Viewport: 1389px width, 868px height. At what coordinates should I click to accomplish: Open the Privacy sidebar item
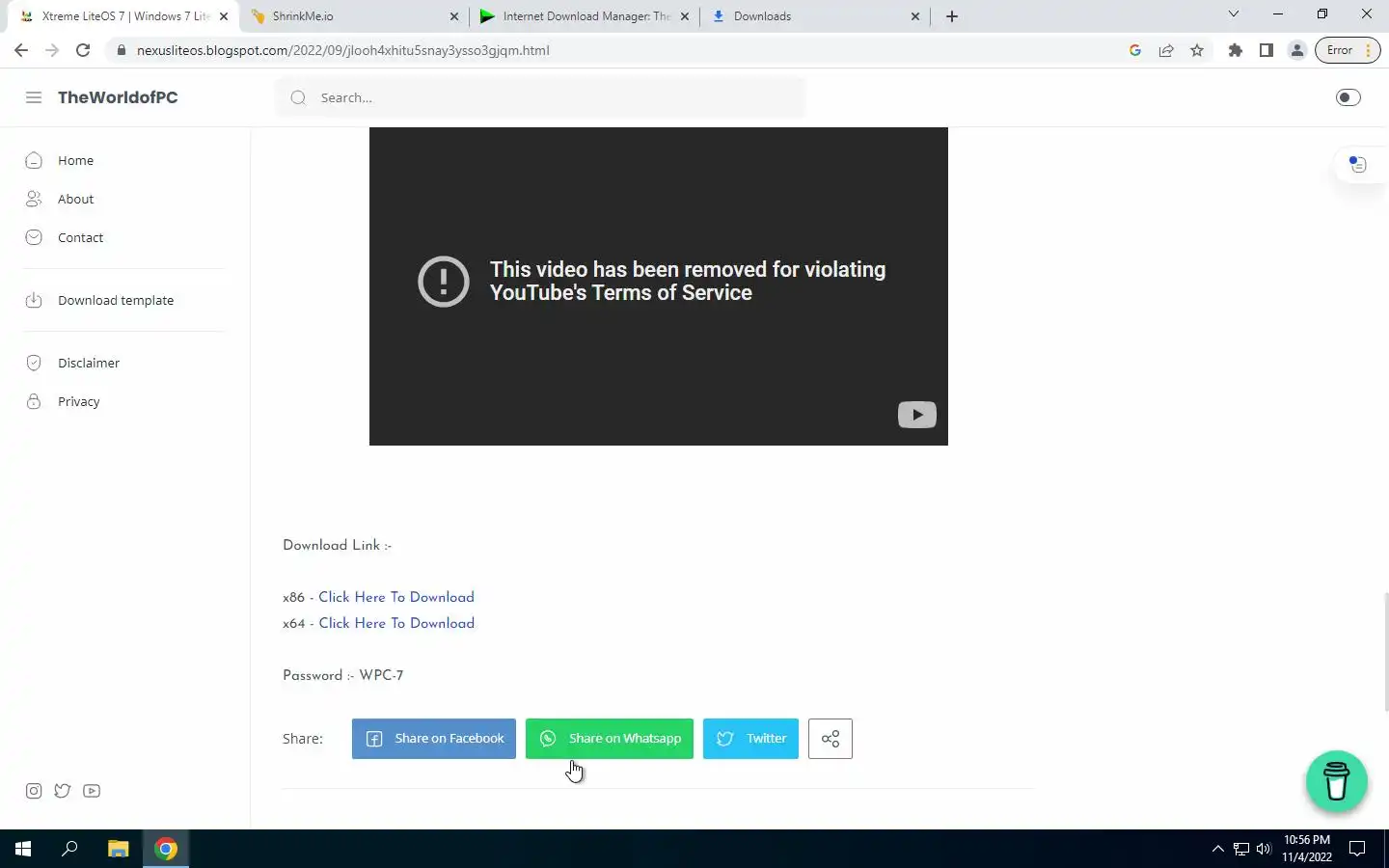click(78, 401)
